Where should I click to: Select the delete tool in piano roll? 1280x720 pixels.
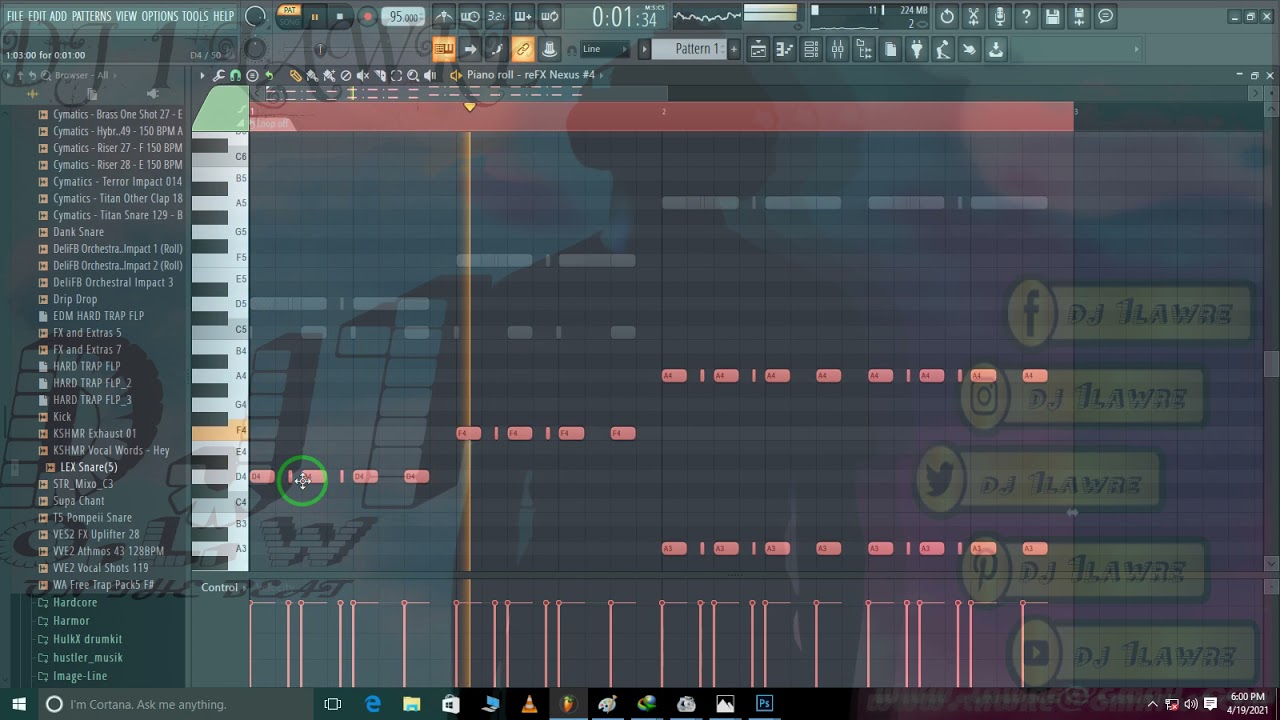pos(346,75)
